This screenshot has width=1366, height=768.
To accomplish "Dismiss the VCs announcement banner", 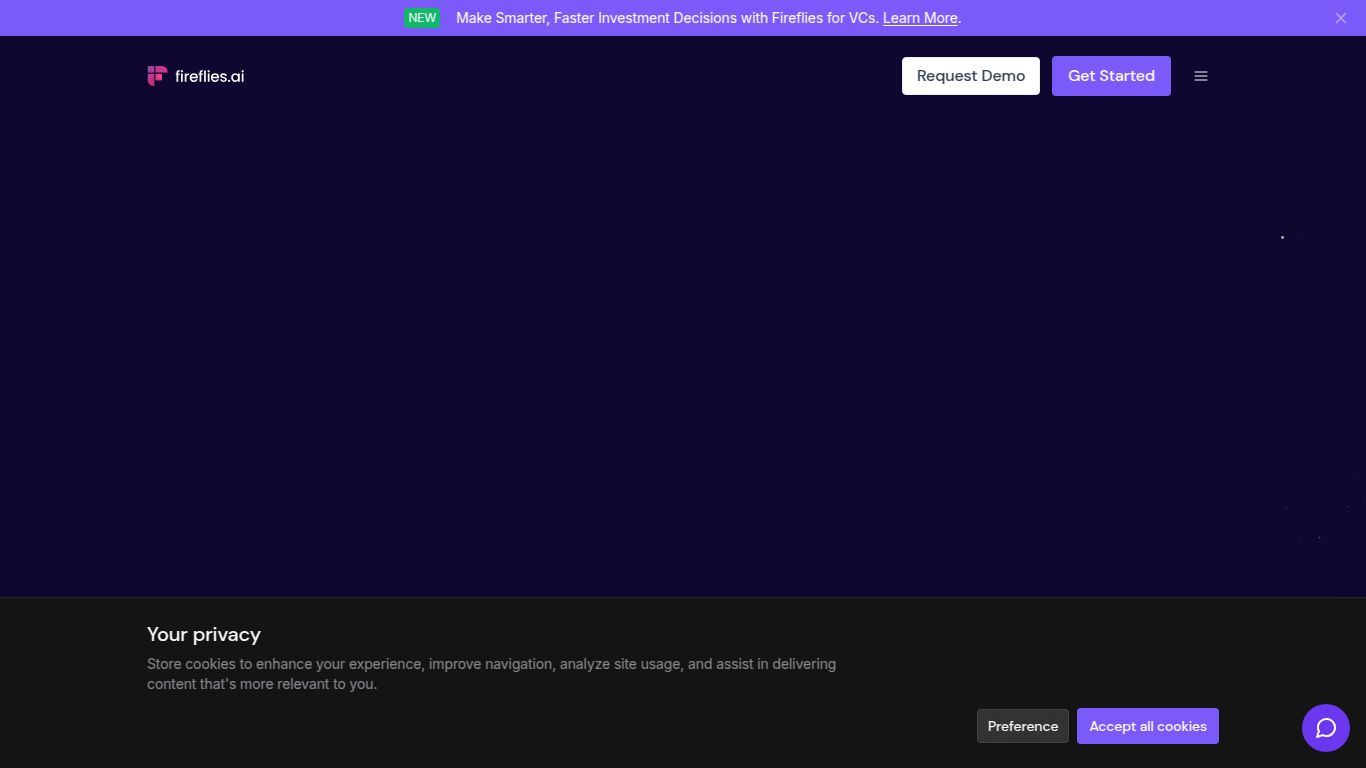I will click(1340, 17).
